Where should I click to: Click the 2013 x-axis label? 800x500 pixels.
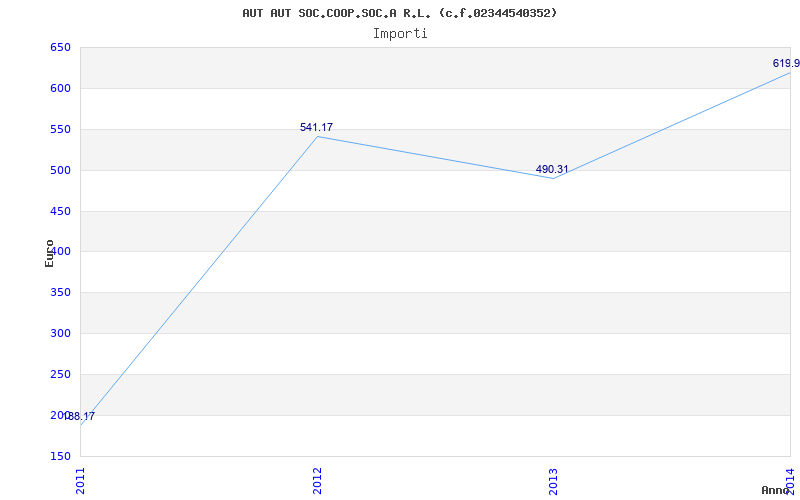[554, 481]
